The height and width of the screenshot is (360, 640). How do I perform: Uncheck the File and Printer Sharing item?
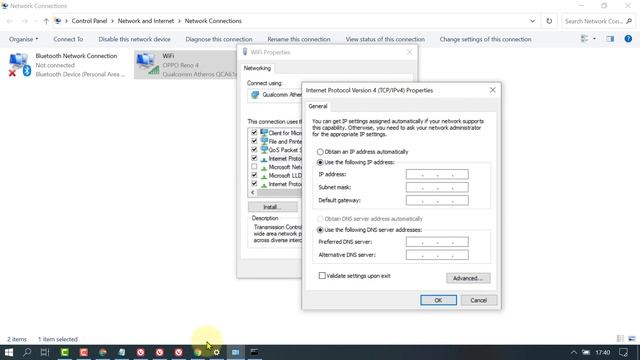[254, 141]
